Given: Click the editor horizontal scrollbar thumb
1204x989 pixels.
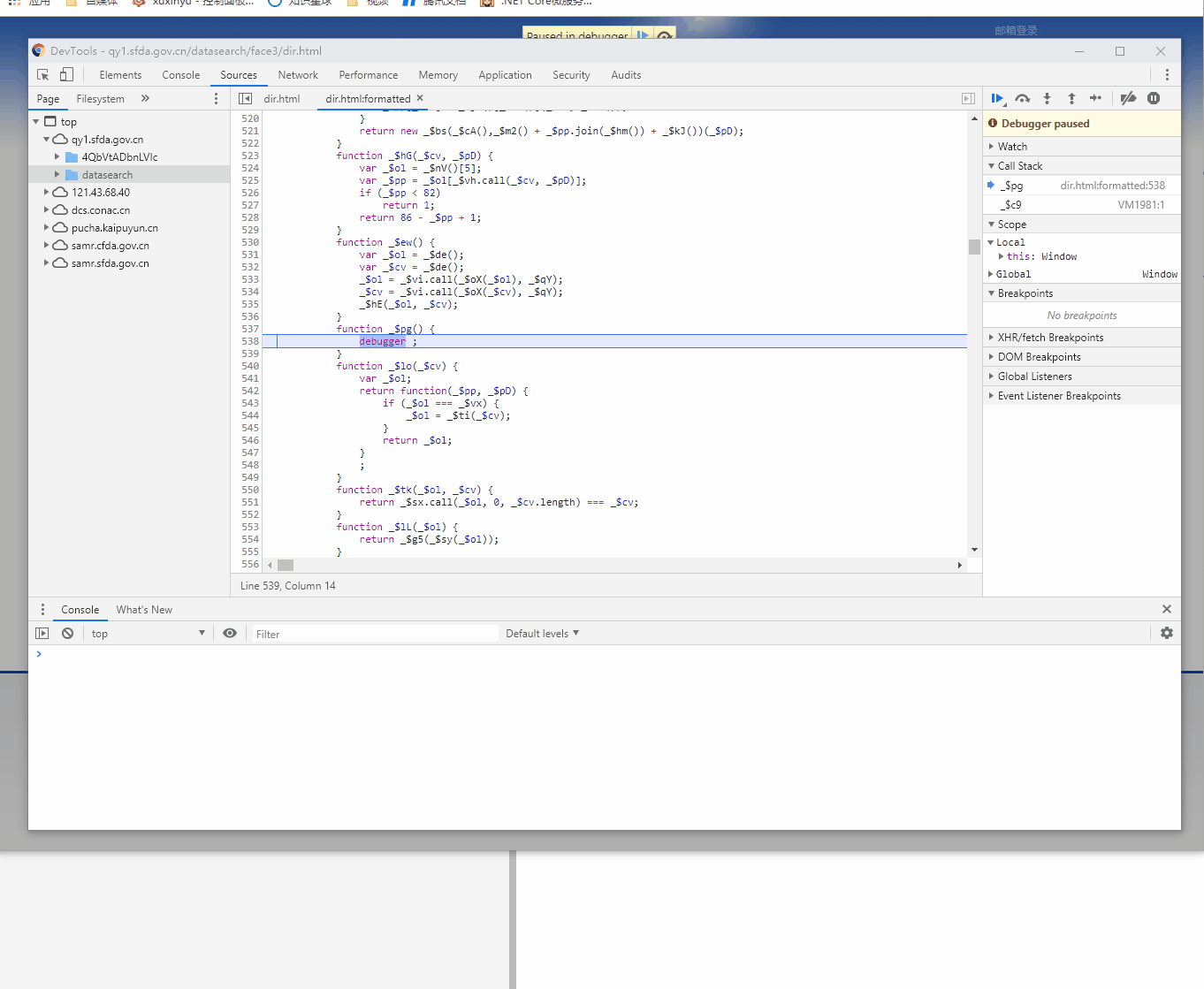Looking at the screenshot, I should [x=286, y=565].
